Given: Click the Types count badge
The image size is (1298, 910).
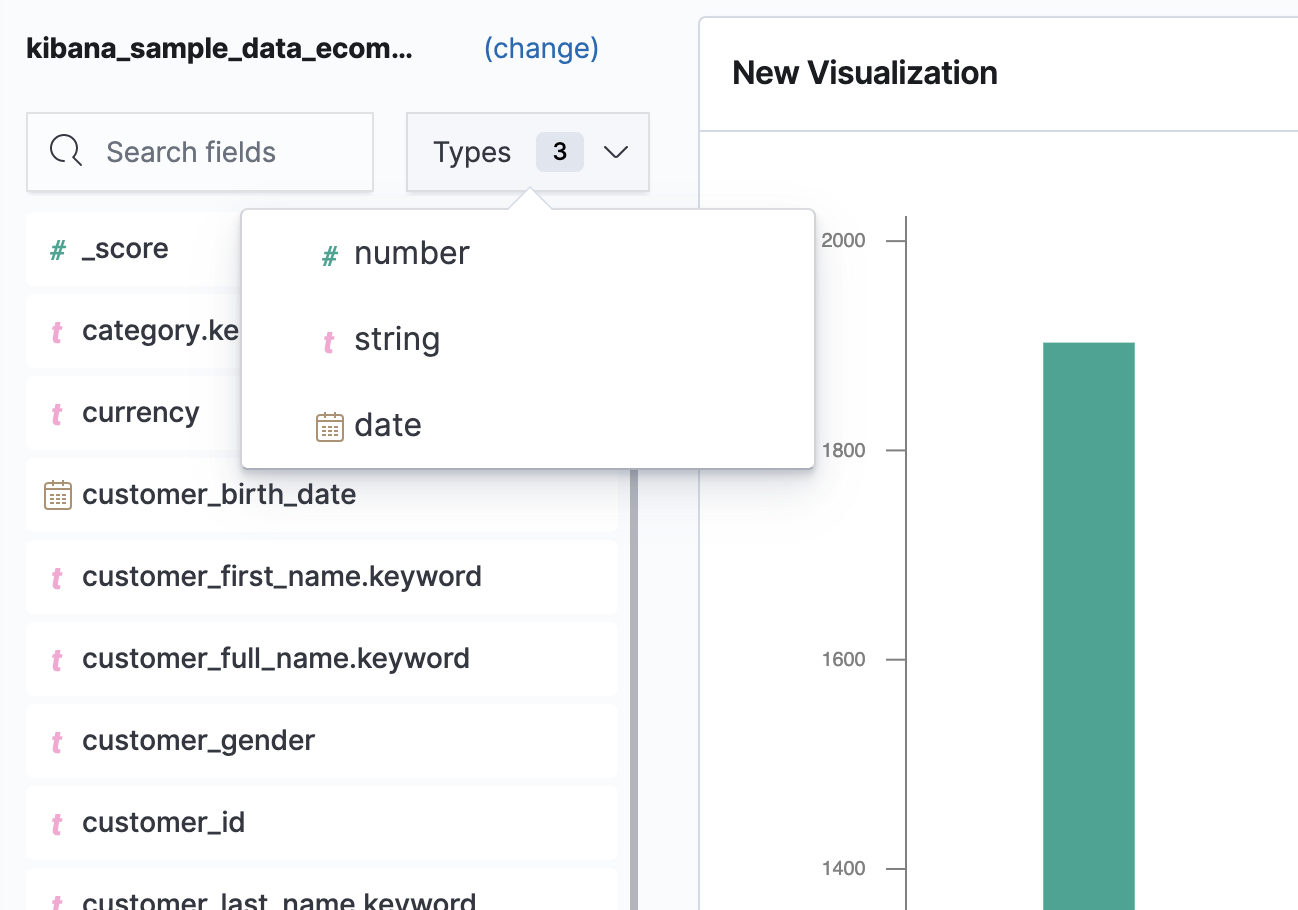Looking at the screenshot, I should coord(560,152).
